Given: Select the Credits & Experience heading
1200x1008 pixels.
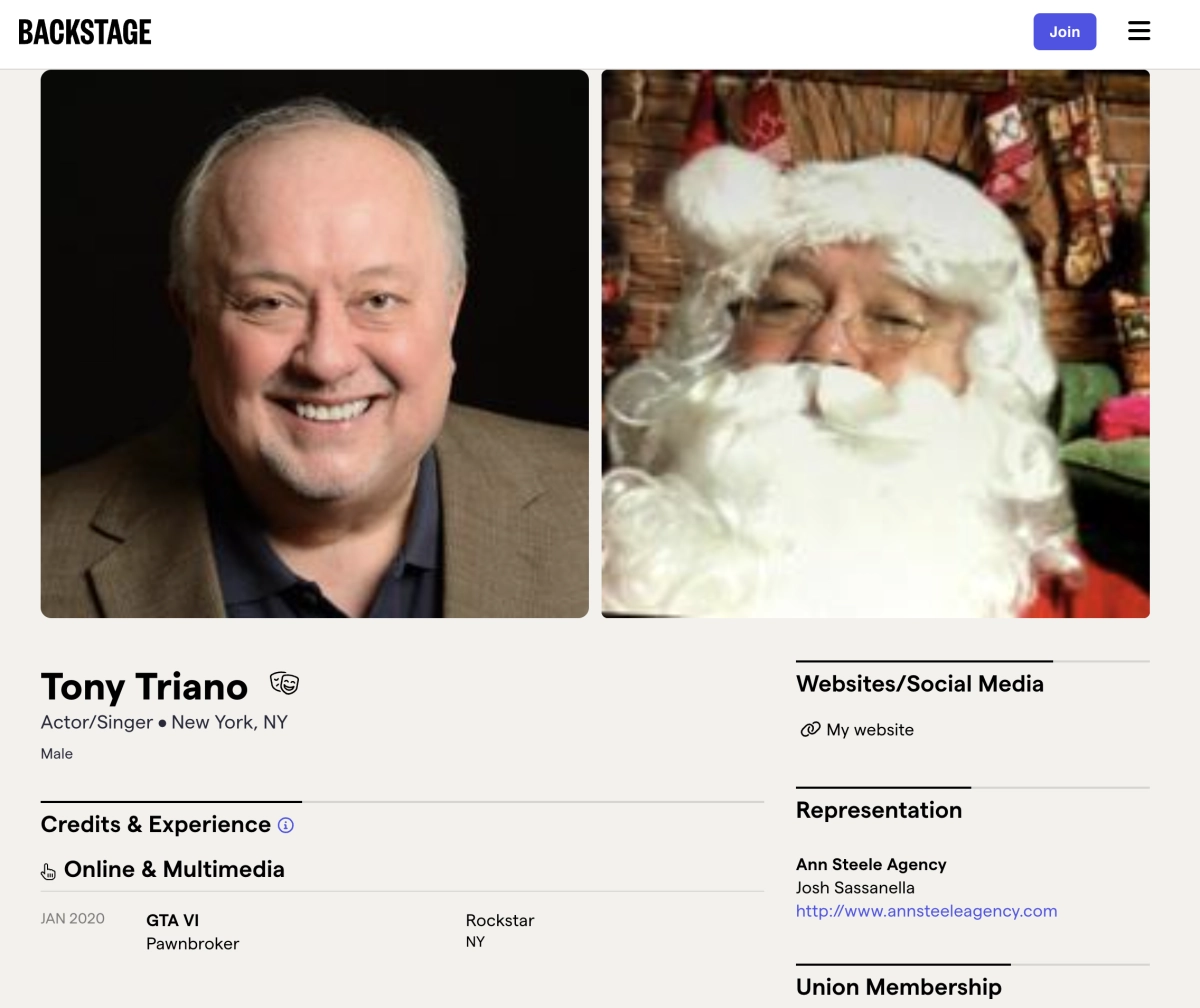Looking at the screenshot, I should [155, 825].
